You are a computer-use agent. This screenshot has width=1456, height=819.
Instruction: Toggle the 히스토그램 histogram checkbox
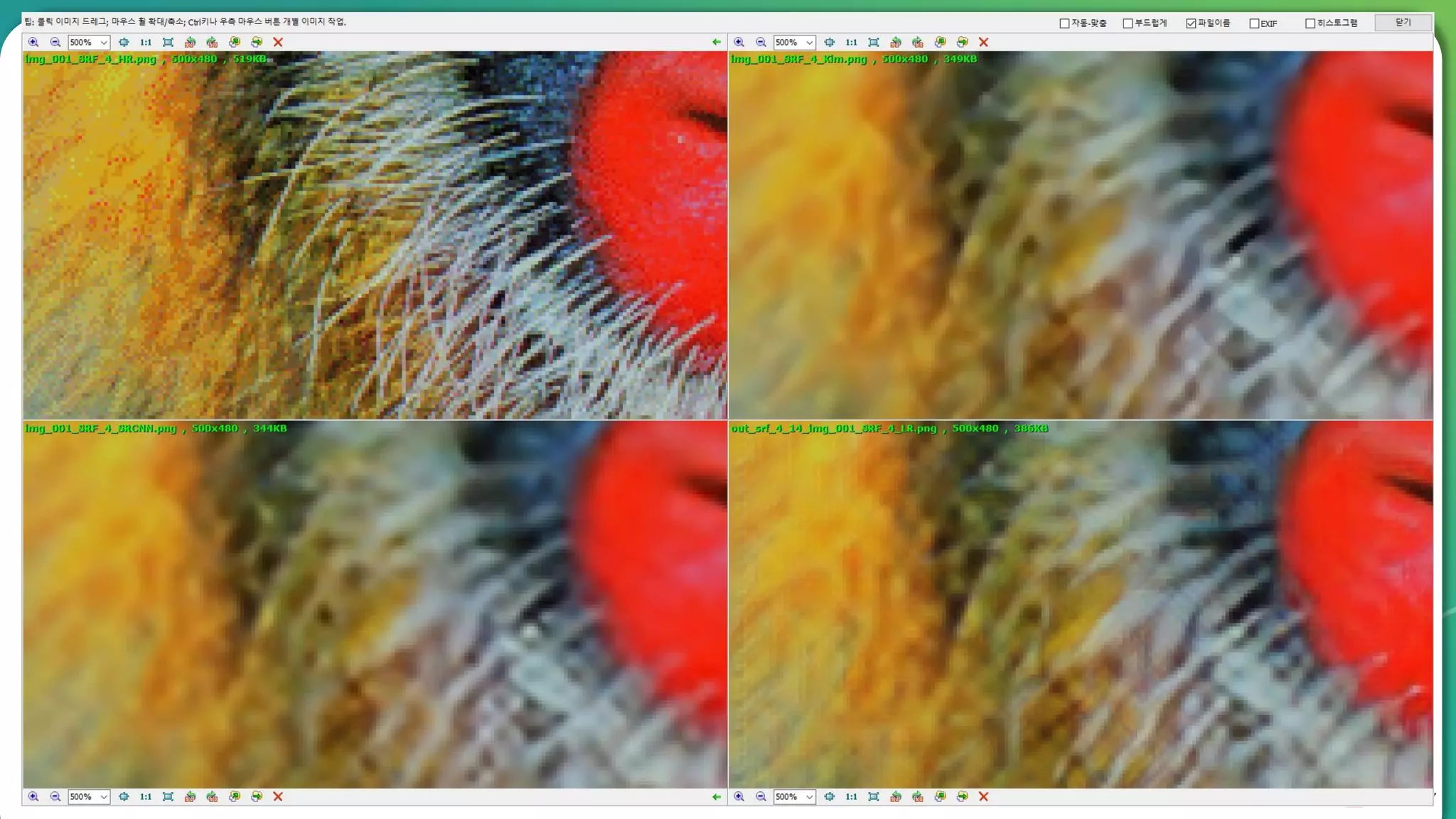click(1310, 23)
